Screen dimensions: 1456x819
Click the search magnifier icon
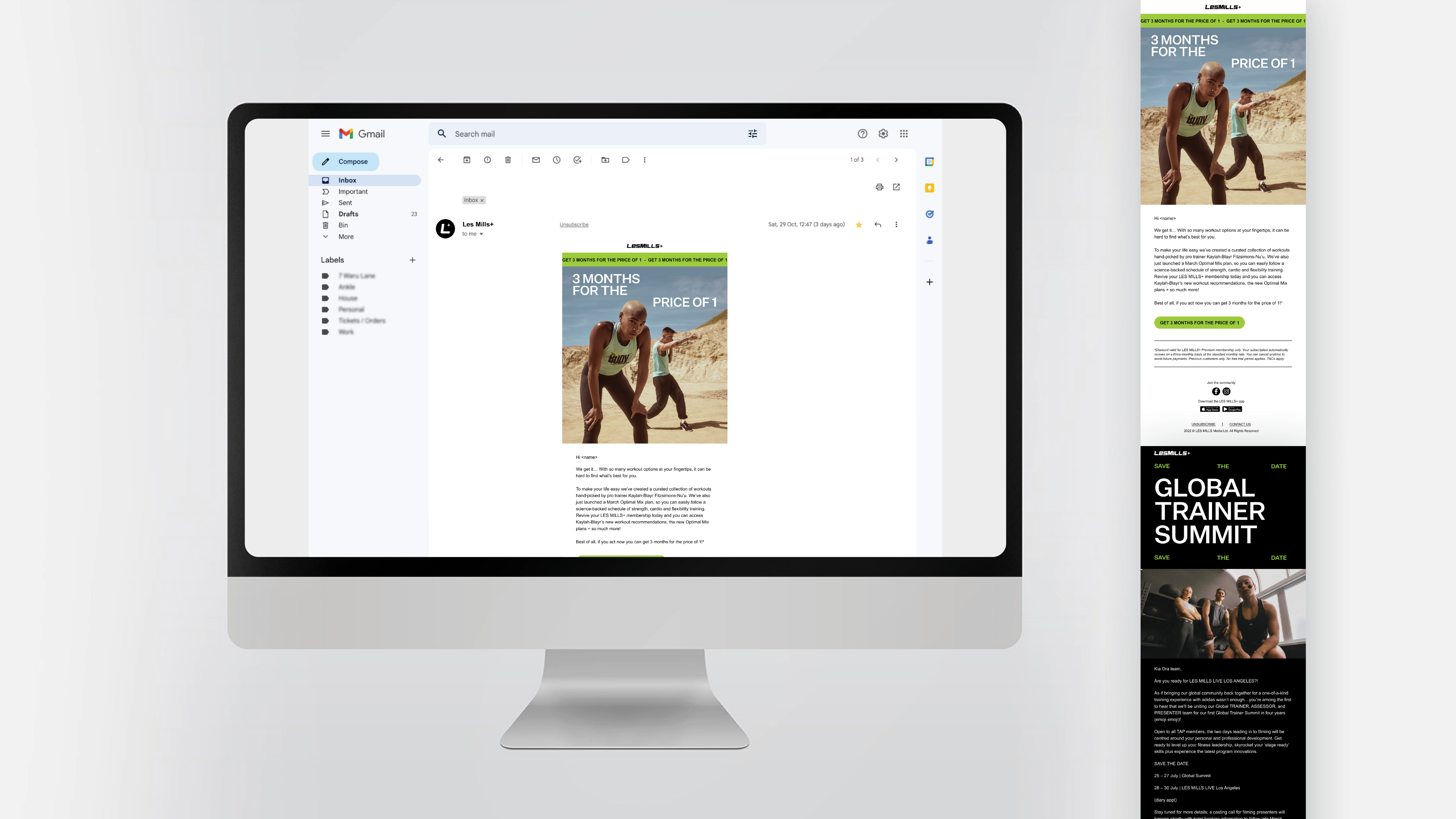pos(442,134)
